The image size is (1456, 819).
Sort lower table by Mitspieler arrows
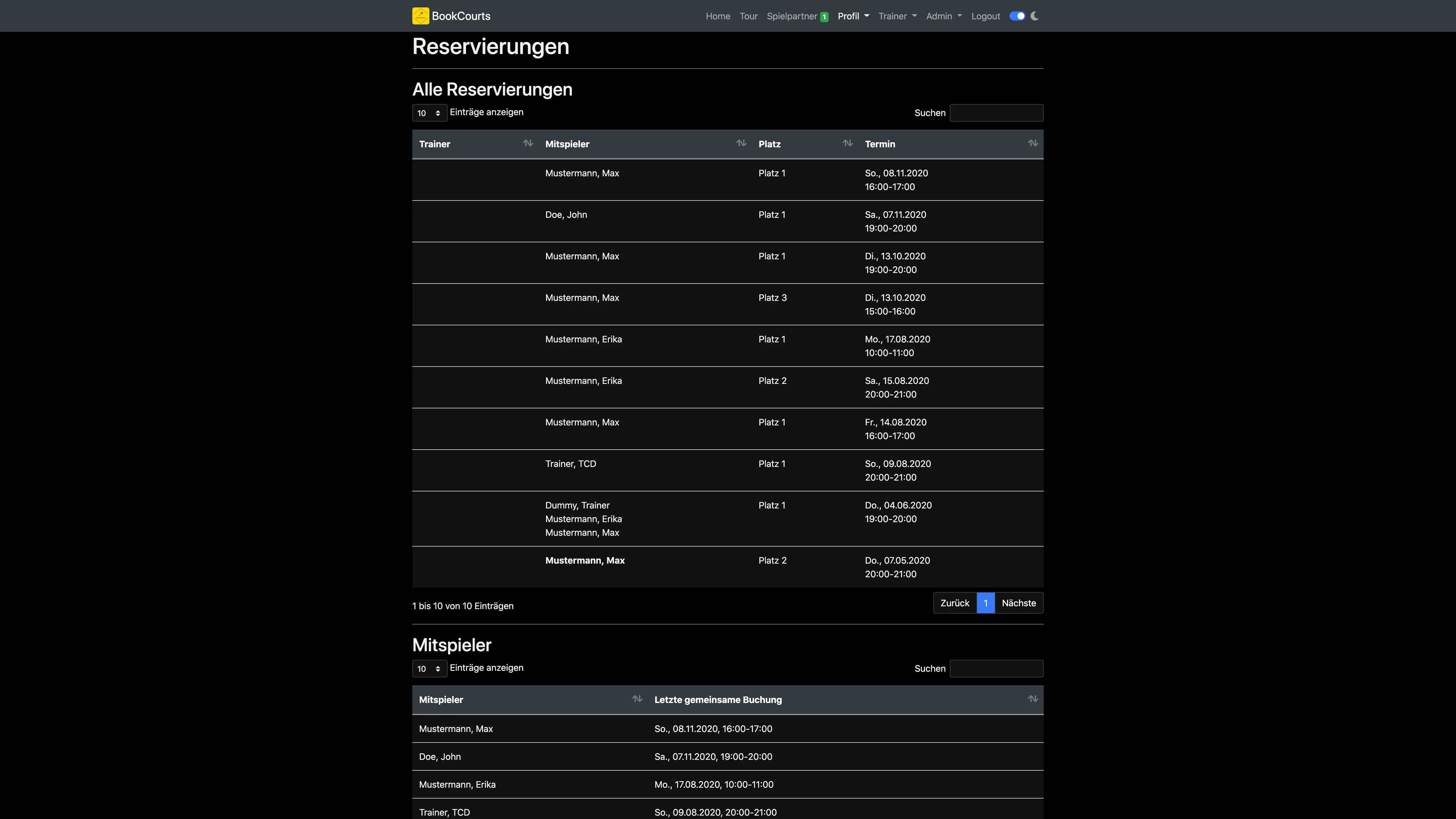(637, 699)
